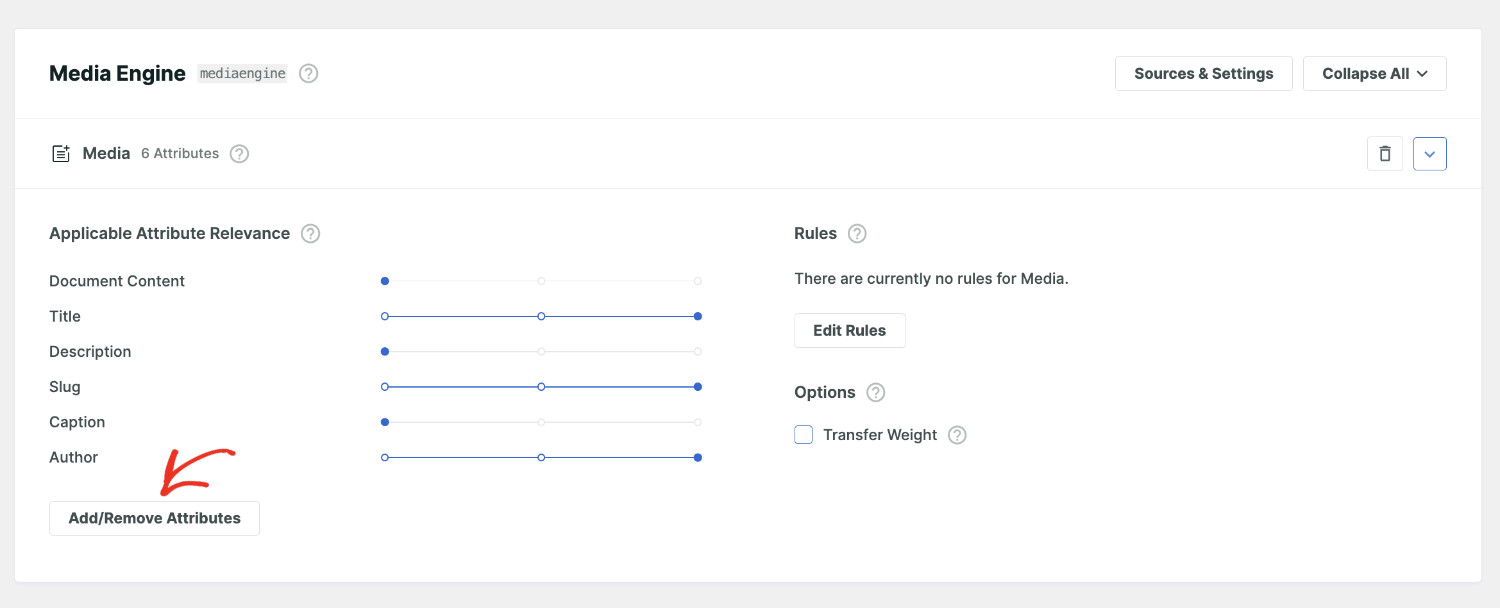Viewport: 1500px width, 608px height.
Task: Click the Media source document icon
Action: click(61, 154)
